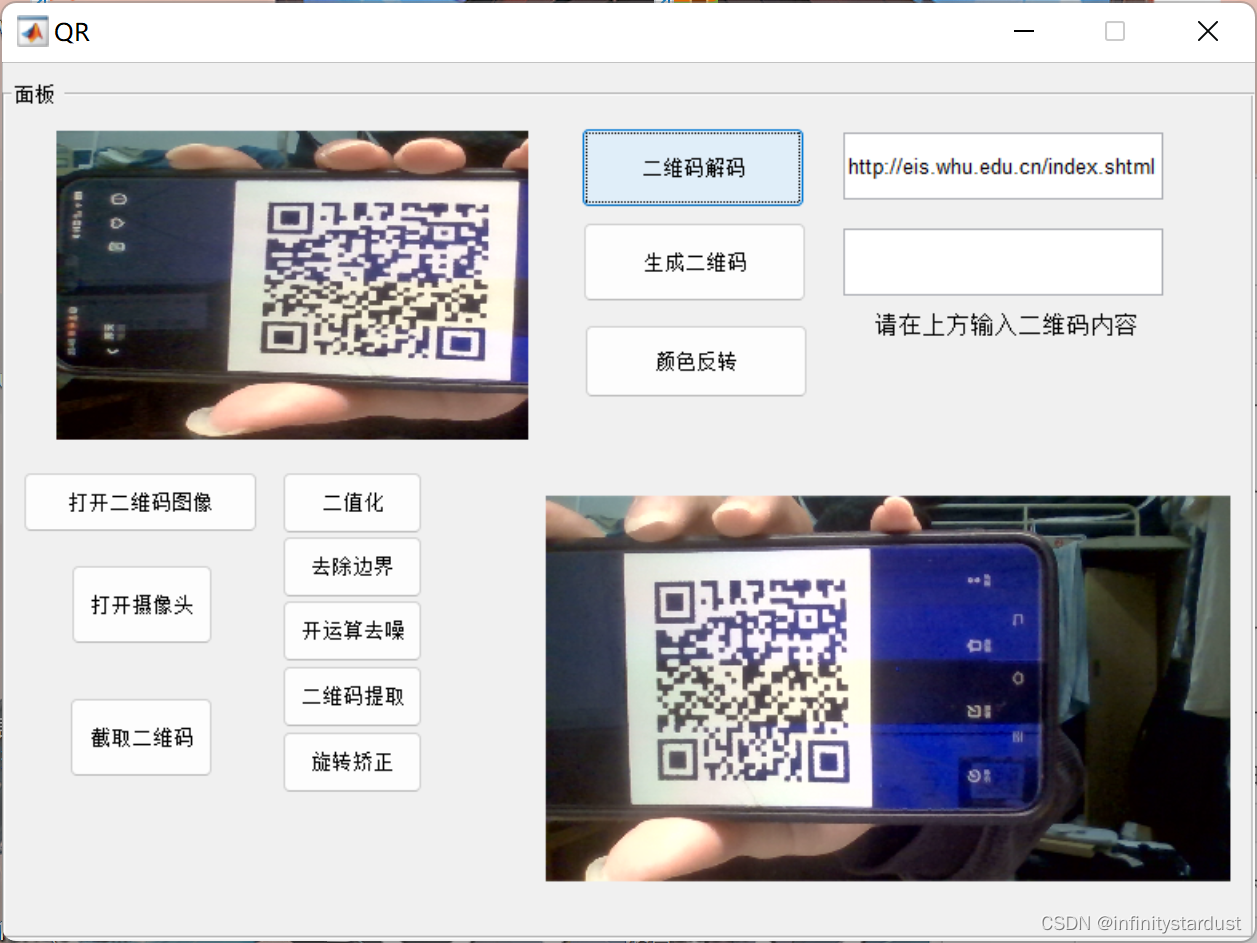1257x943 pixels.
Task: Capture the QR code using 截取二维码 button
Action: pos(141,737)
